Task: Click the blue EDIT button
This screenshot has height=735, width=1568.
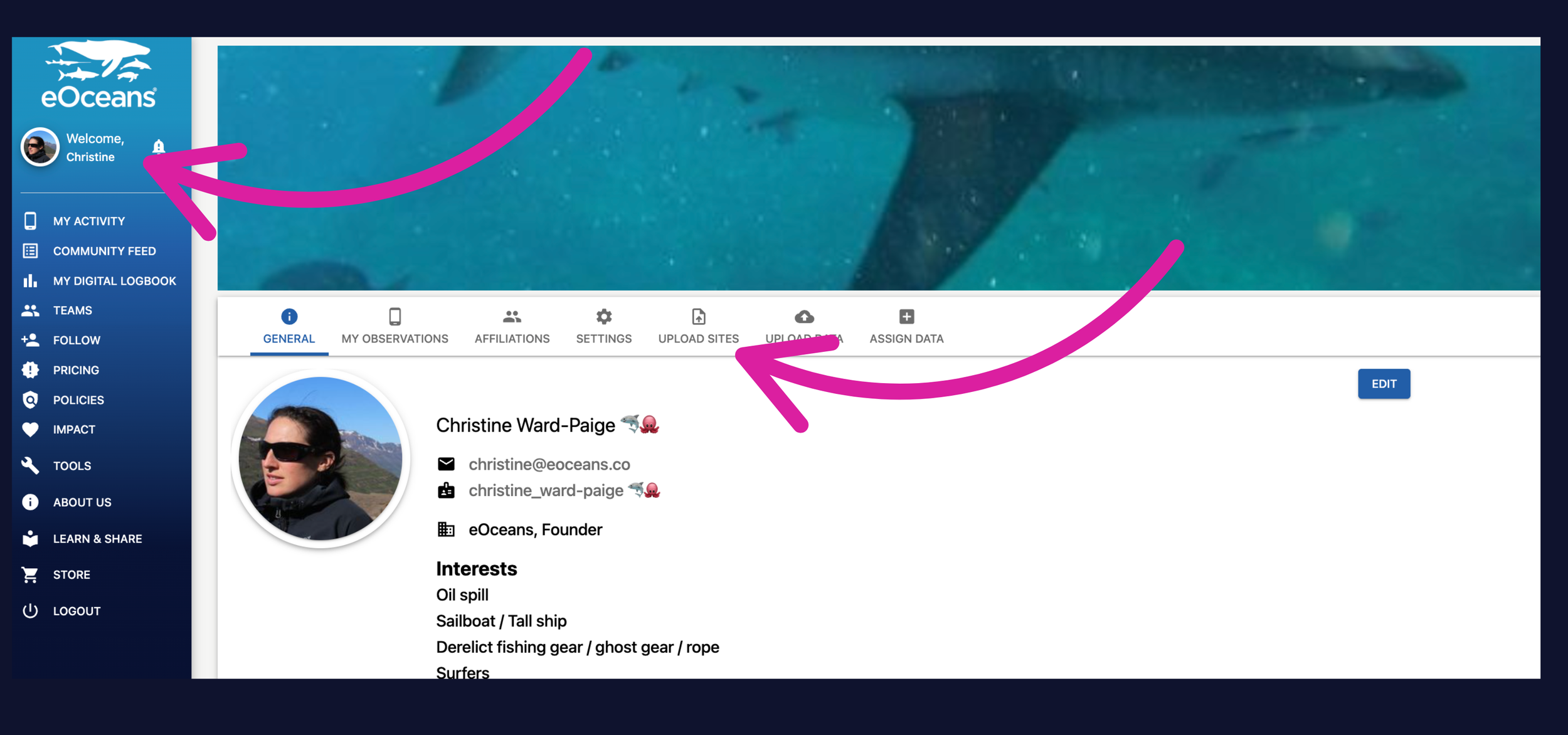Action: 1384,384
